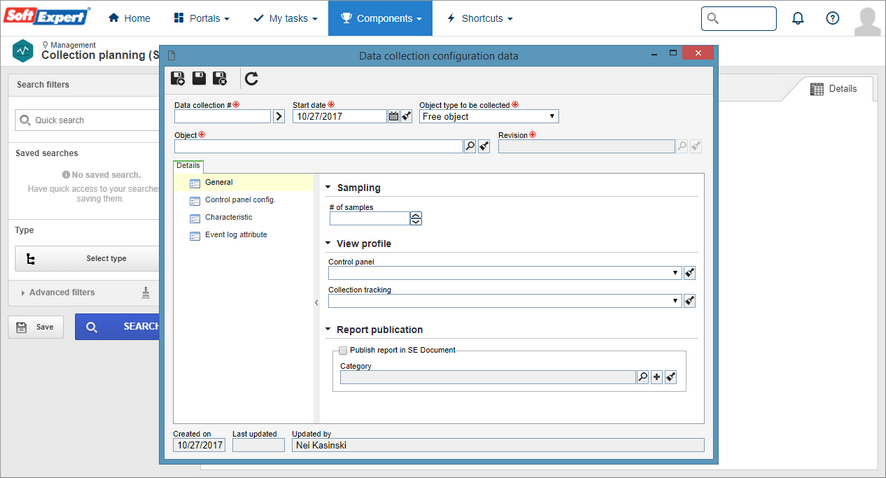886x478 pixels.
Task: Collapse the Report publication section
Action: click(328, 329)
